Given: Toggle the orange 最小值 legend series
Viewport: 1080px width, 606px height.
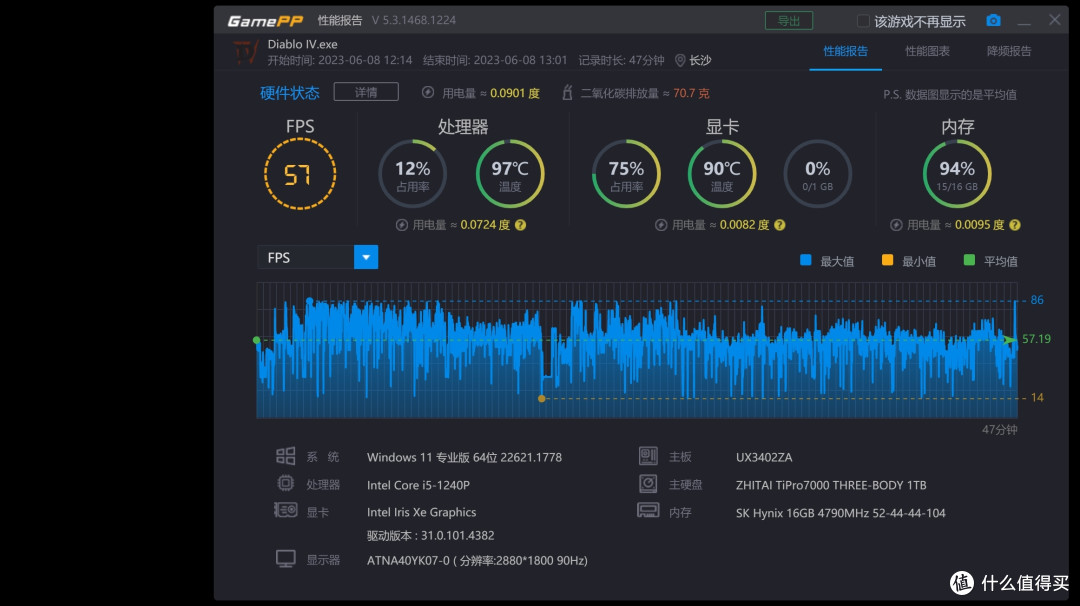Looking at the screenshot, I should click(887, 261).
